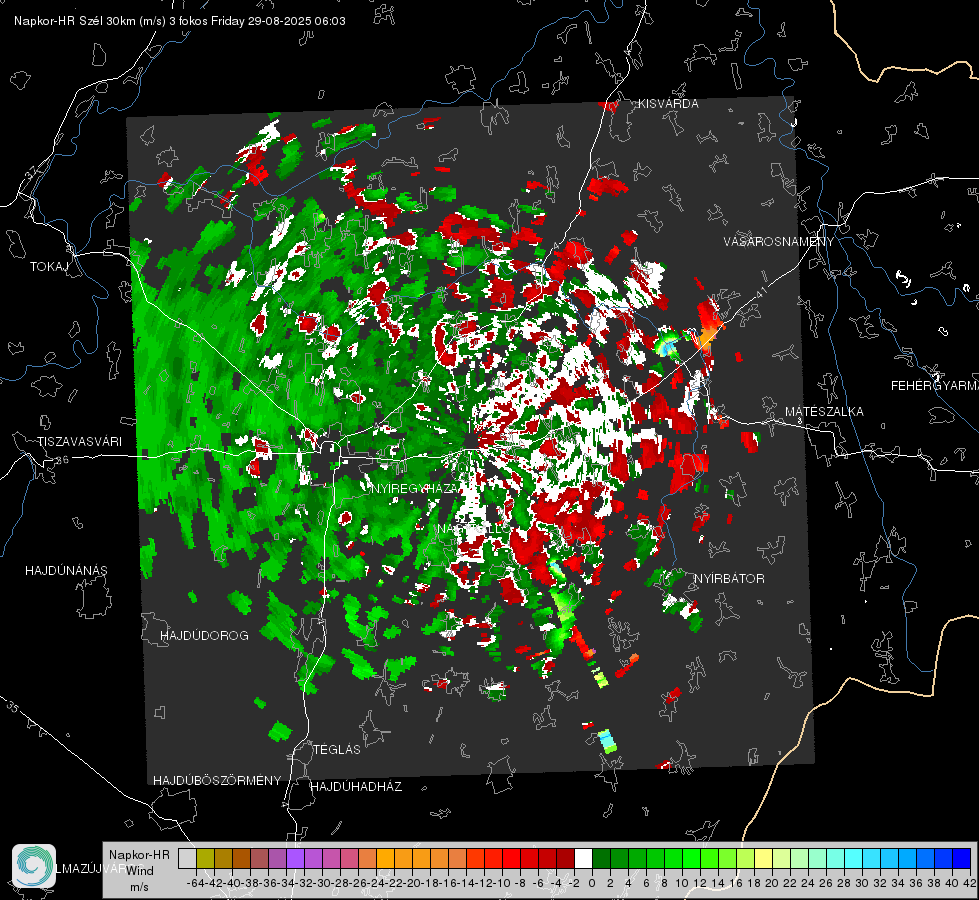Viewport: 979px width, 900px height.
Task: Click the Napkor-HR legend title
Action: 139,855
